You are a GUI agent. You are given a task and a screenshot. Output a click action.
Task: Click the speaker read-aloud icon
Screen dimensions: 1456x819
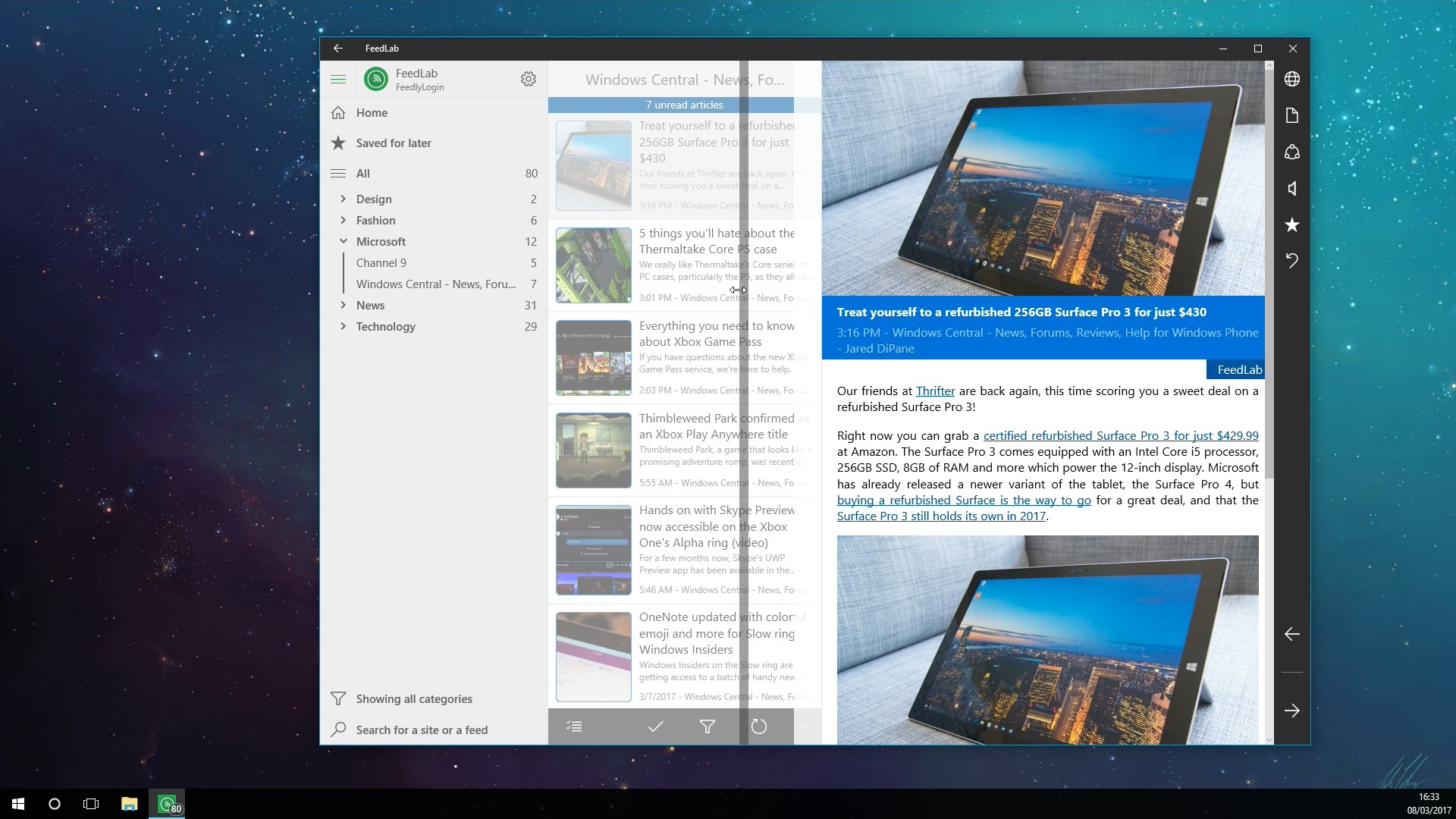coord(1292,188)
